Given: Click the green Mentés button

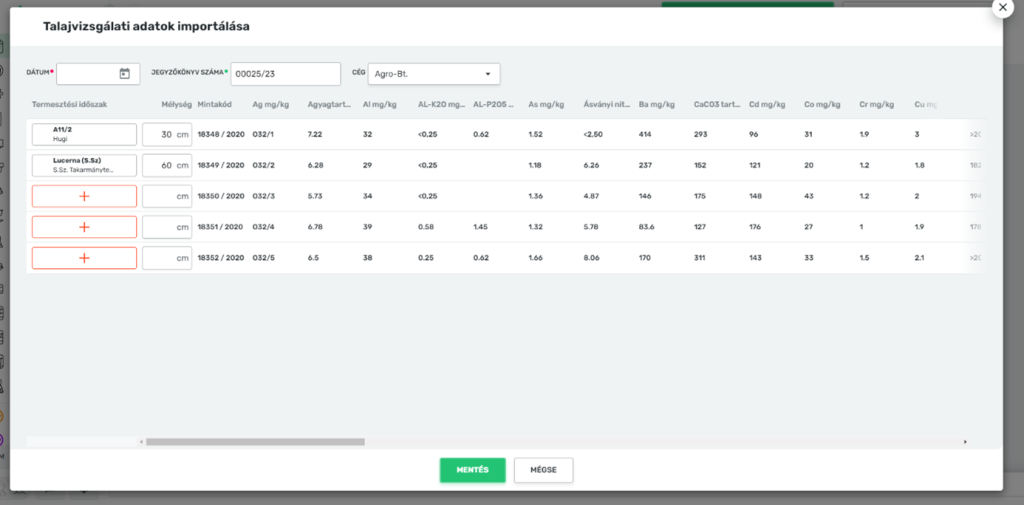Looking at the screenshot, I should click(x=472, y=470).
